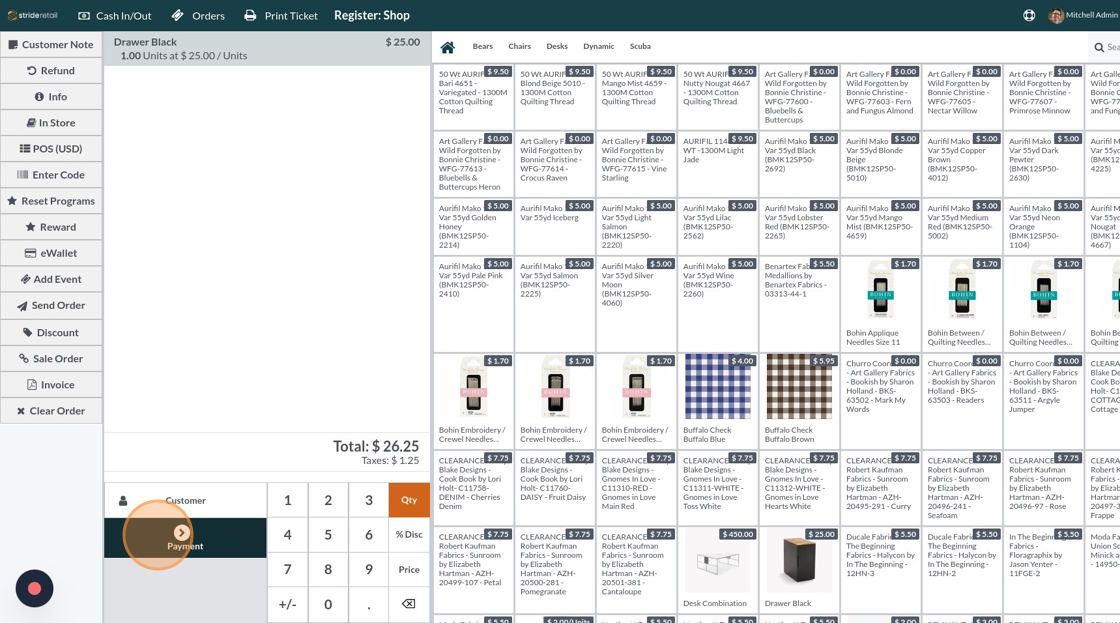Click the Refund button
The image size is (1120, 623).
pyautogui.click(x=51, y=71)
